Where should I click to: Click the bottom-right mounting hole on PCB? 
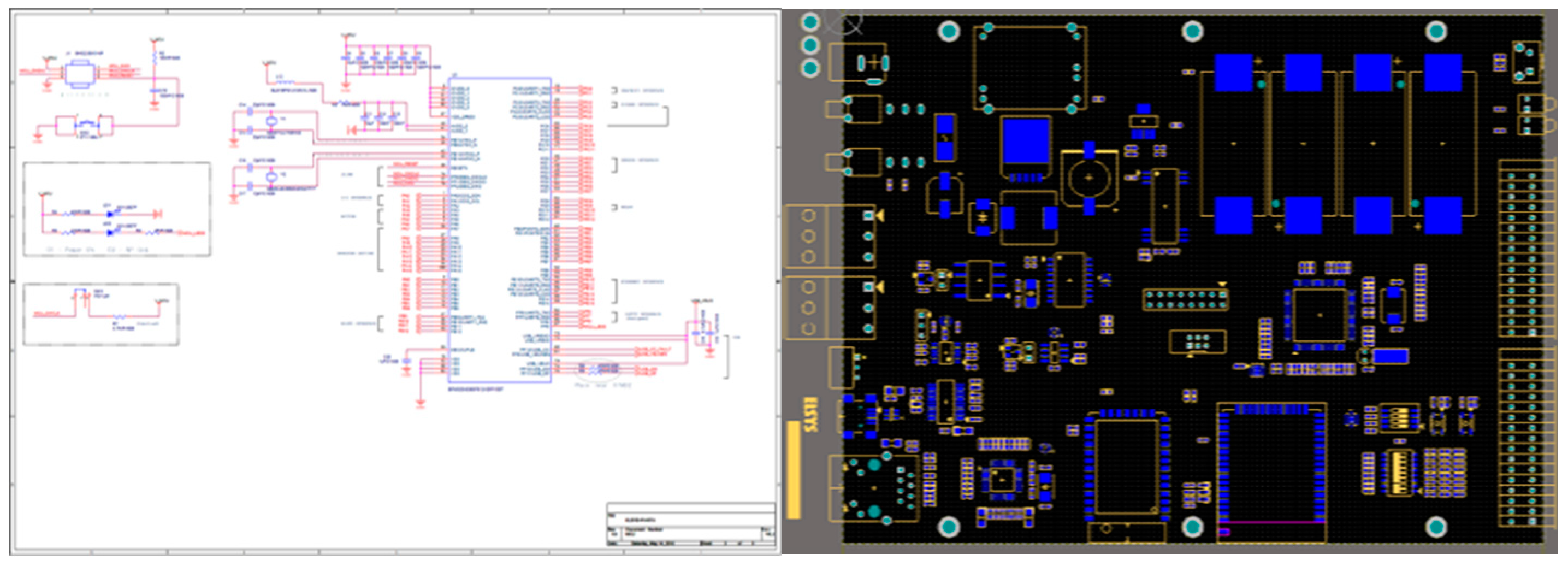click(x=1436, y=526)
